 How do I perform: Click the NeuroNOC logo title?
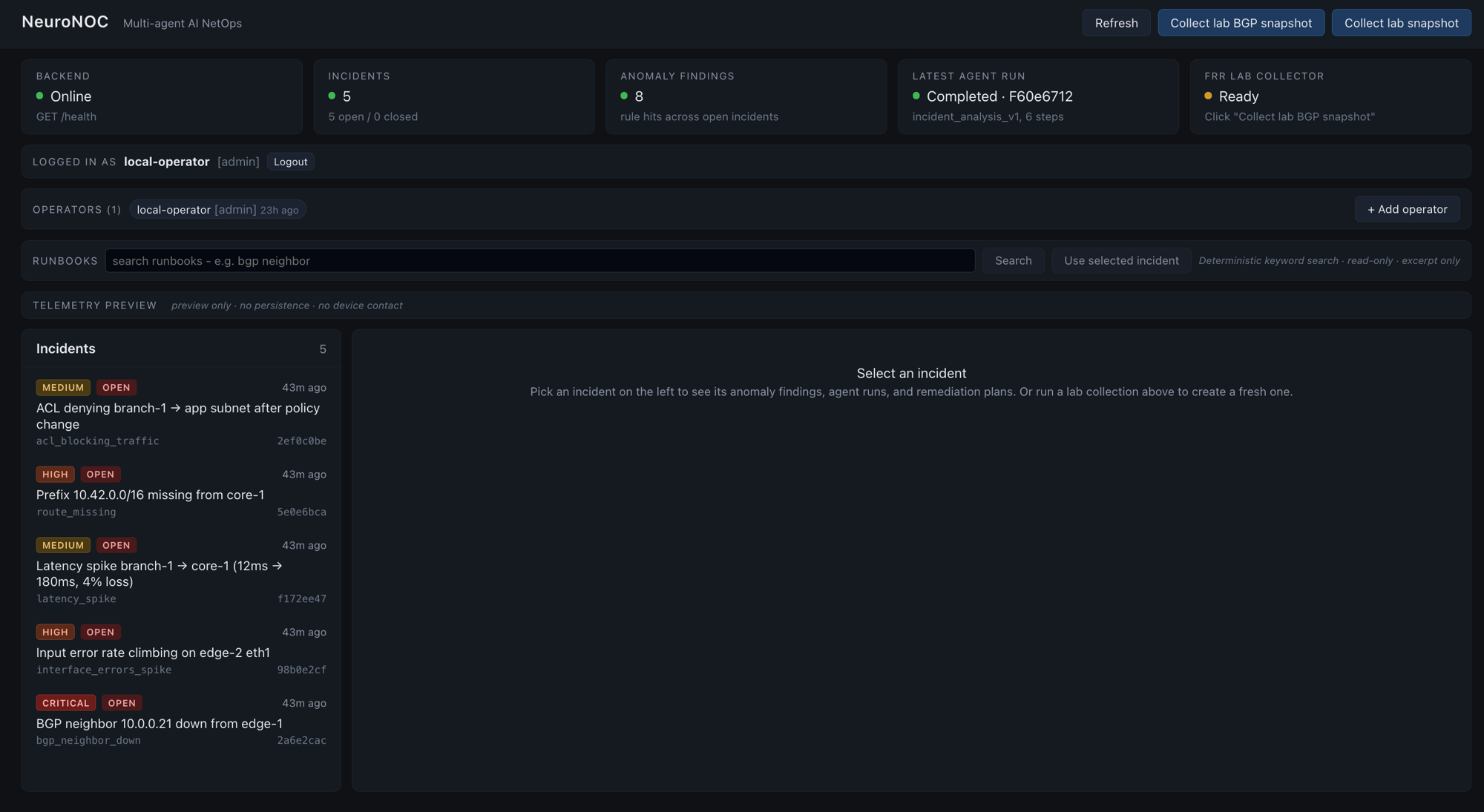(65, 22)
